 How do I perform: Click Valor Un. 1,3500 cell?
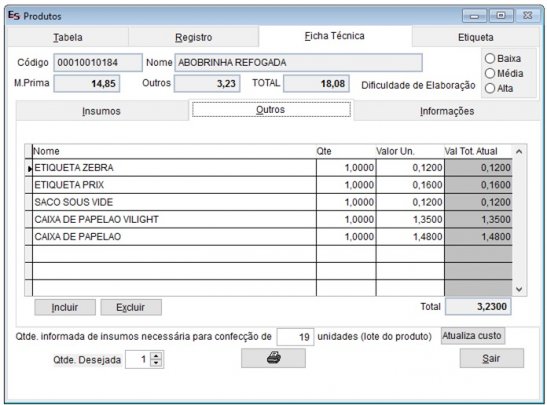coord(410,219)
